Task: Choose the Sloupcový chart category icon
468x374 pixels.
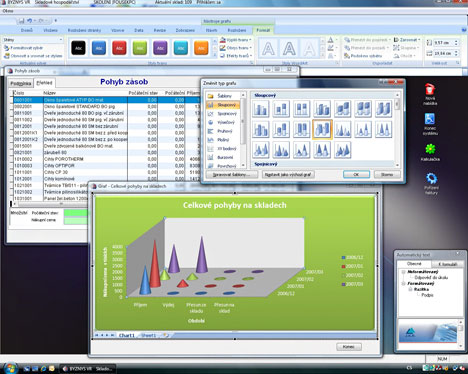Action: (x=210, y=105)
